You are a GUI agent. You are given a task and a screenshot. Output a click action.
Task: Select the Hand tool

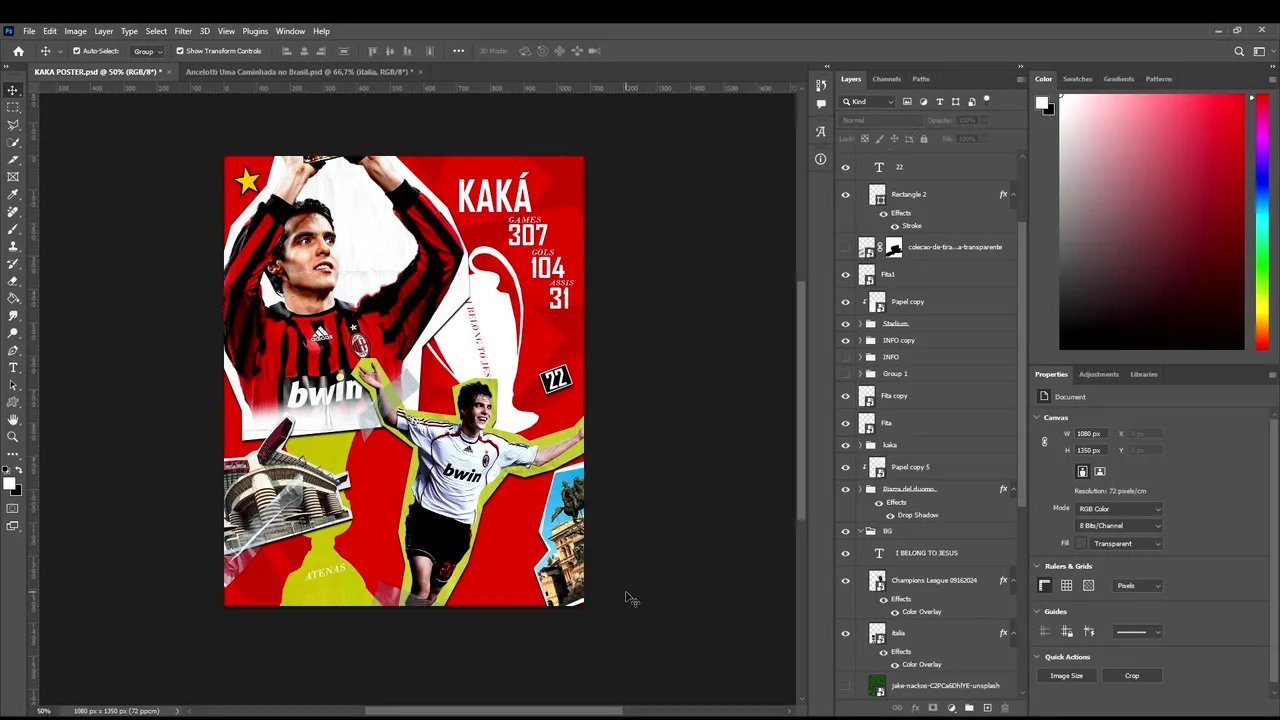pos(13,420)
